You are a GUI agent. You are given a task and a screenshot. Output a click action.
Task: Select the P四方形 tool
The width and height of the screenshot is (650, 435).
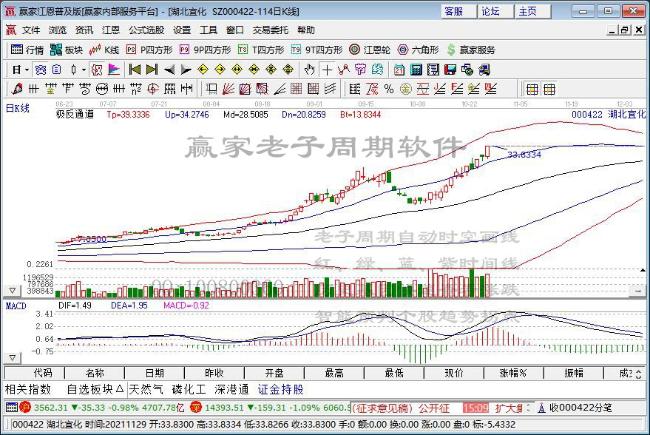click(150, 49)
